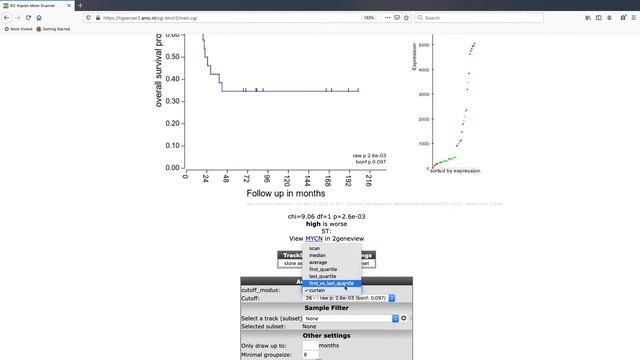
Task: Open page actions three-dot menu
Action: click(387, 18)
